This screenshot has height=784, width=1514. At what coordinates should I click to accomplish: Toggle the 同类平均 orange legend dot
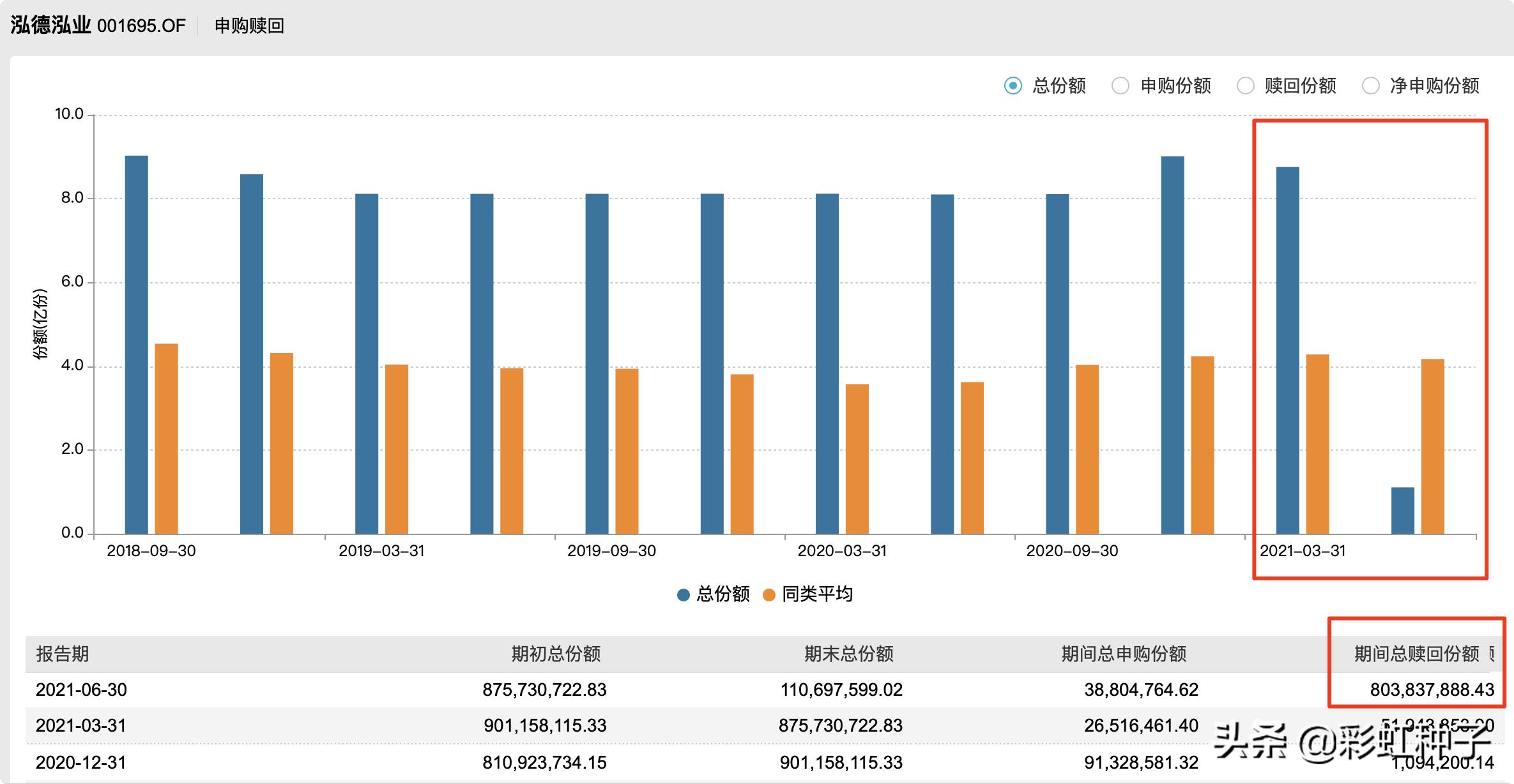769,595
